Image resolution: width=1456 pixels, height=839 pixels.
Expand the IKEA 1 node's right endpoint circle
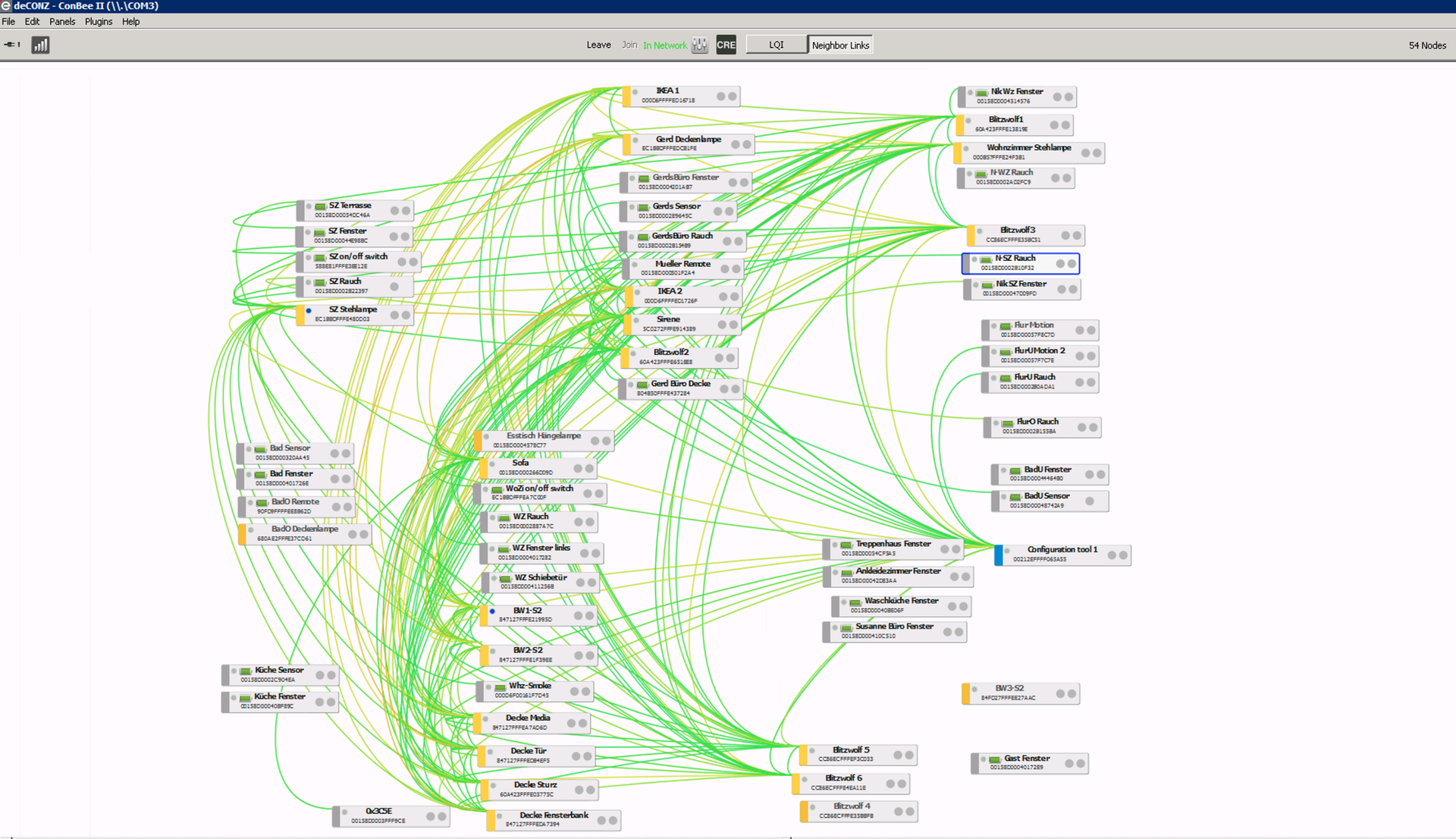pos(733,96)
